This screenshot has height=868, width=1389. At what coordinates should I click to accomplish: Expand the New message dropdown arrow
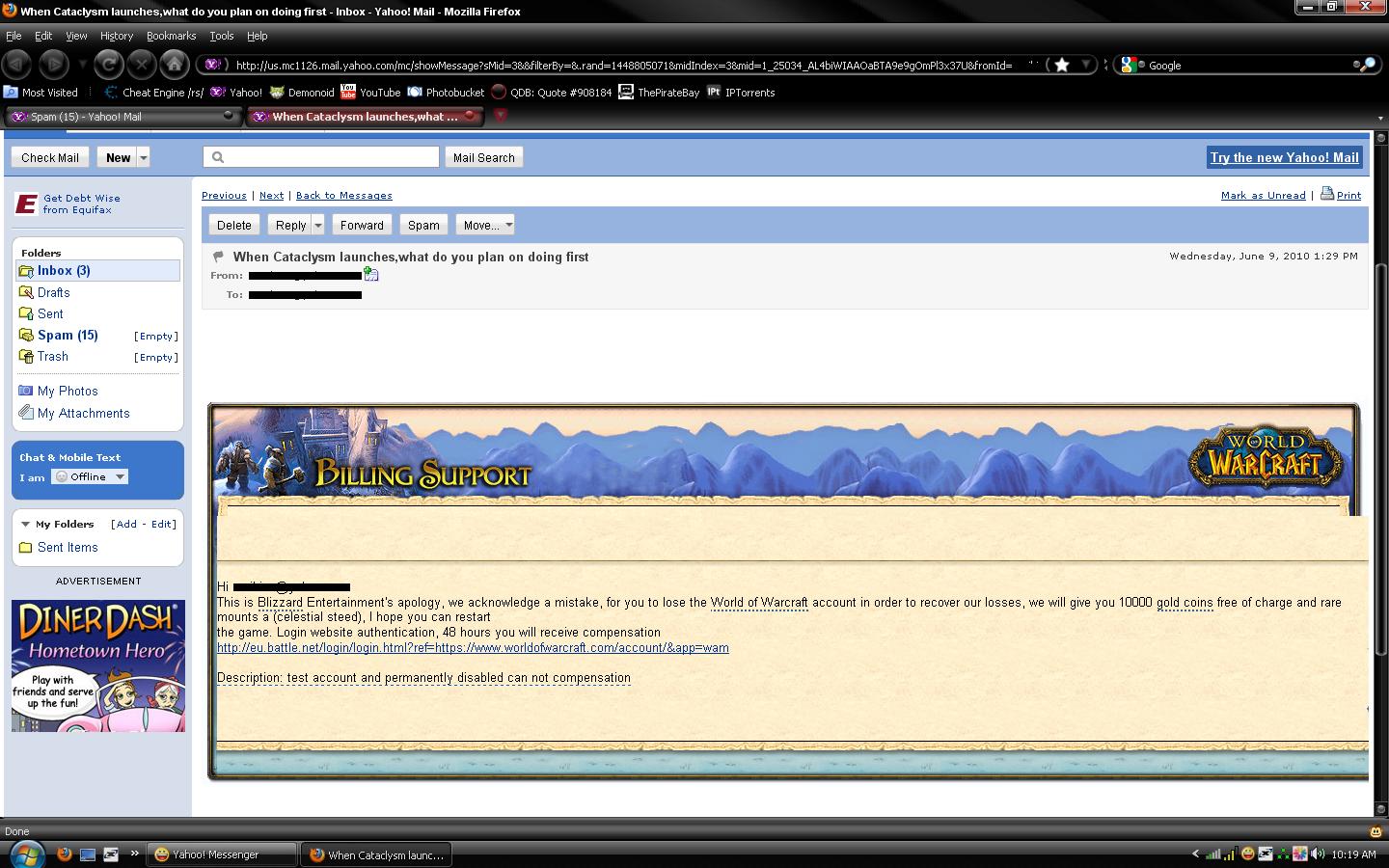pos(144,157)
